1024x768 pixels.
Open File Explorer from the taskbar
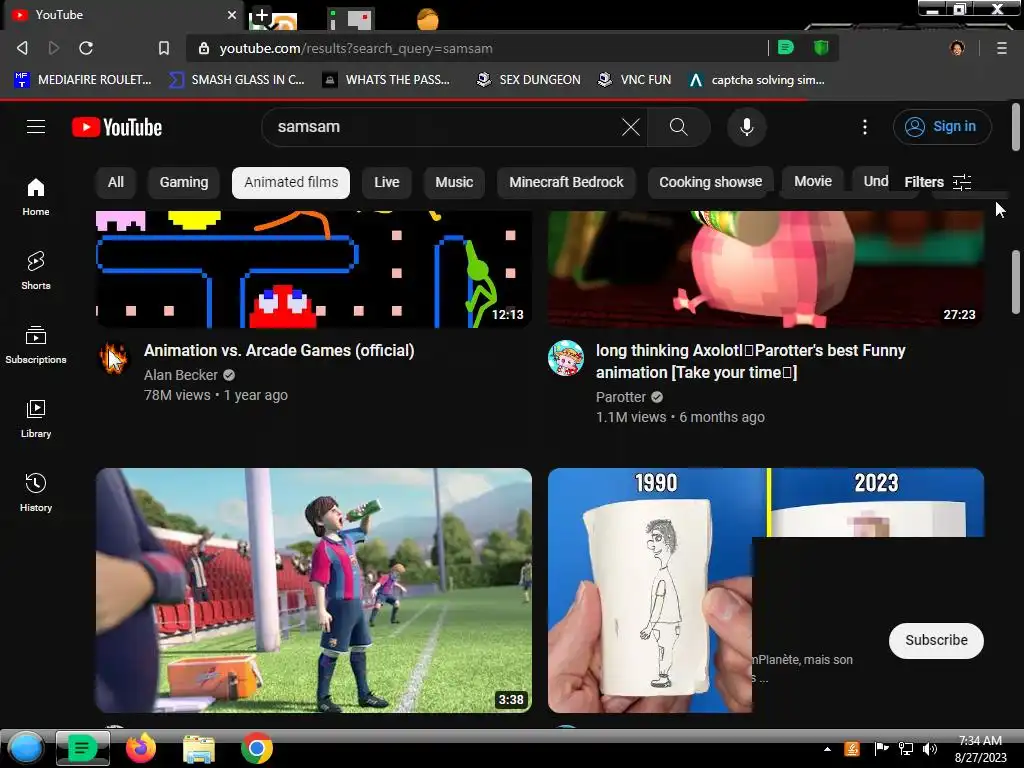[199, 749]
